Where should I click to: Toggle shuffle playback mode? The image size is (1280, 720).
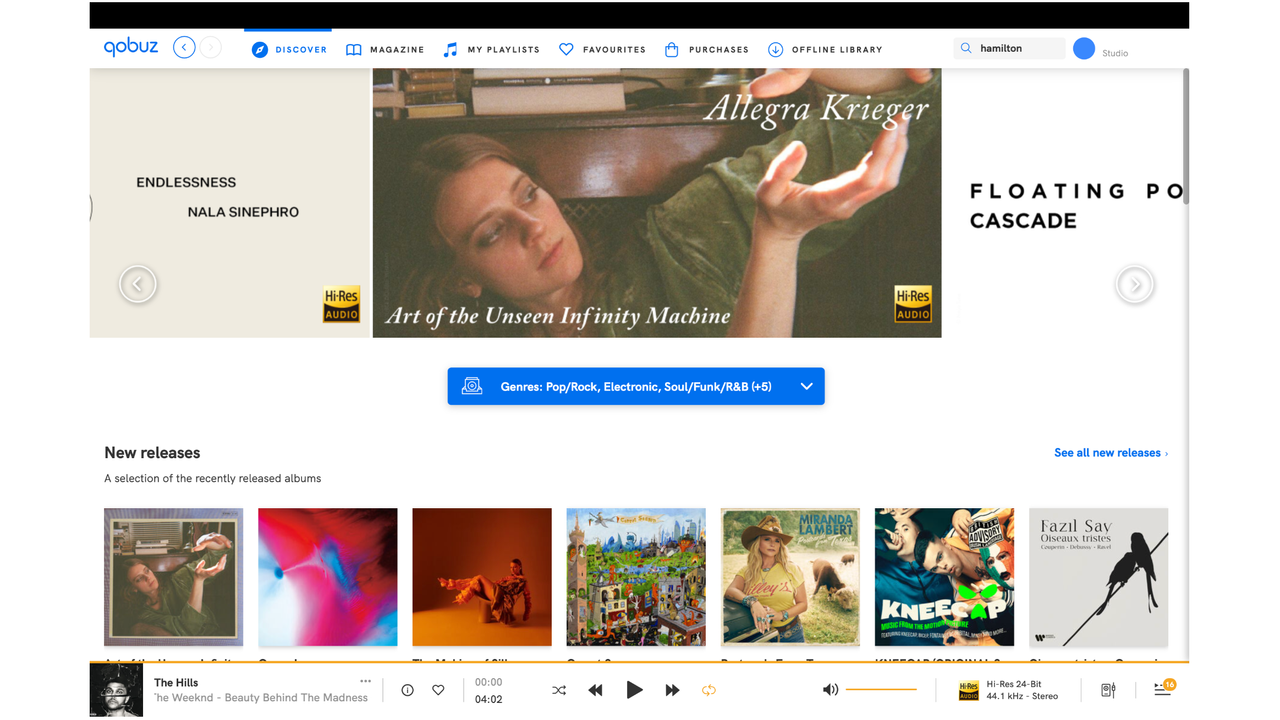(559, 690)
